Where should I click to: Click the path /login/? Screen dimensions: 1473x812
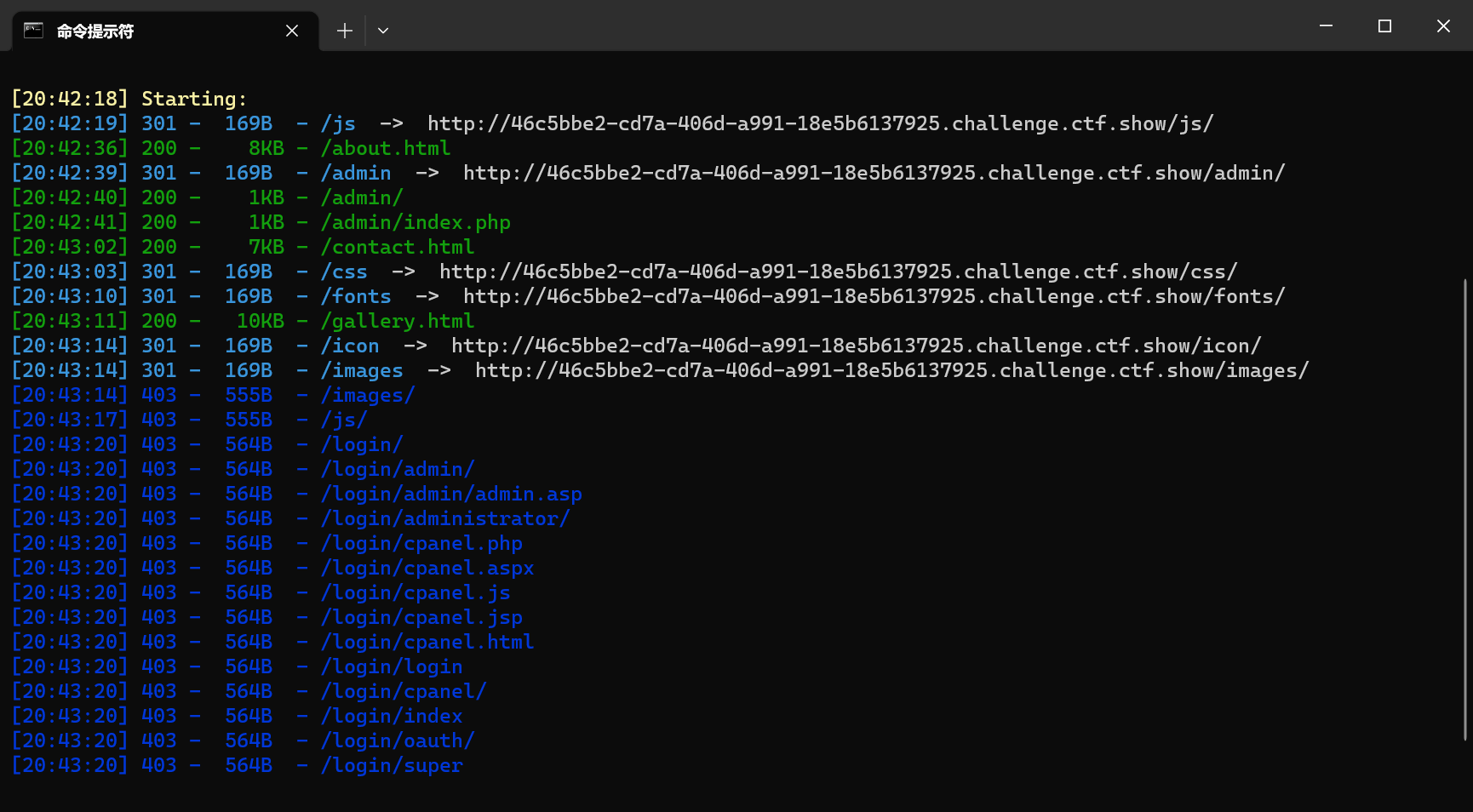[362, 444]
